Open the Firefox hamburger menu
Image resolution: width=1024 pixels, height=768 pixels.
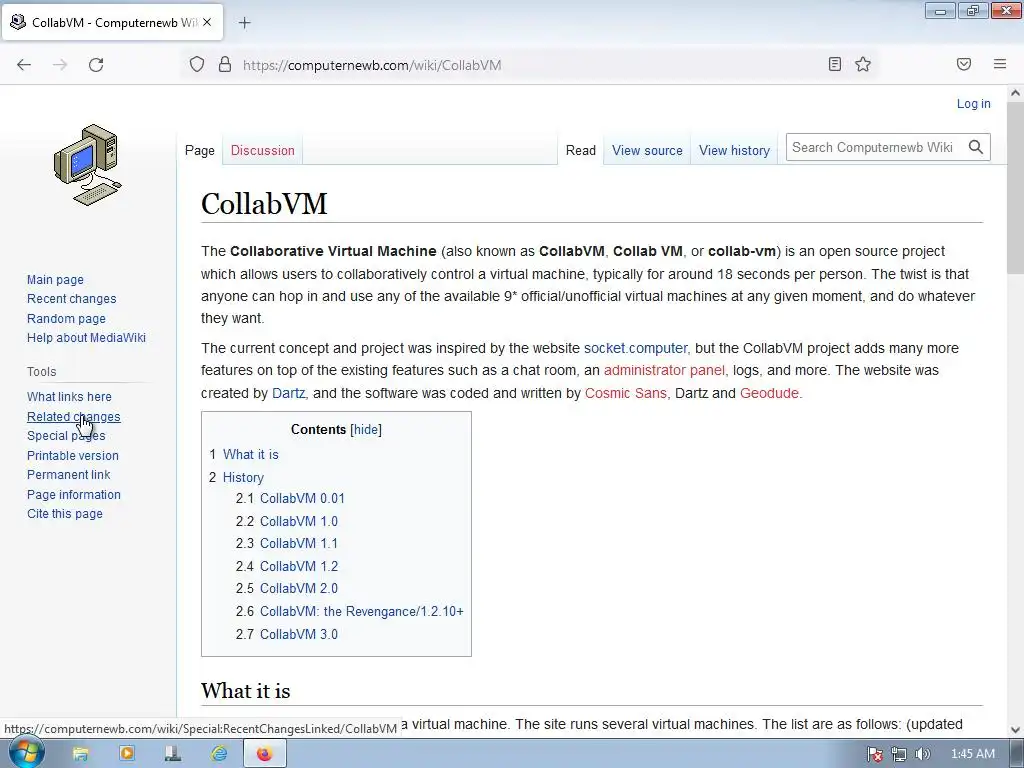1000,64
